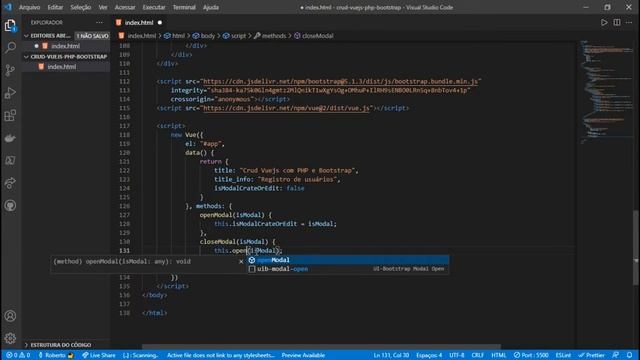Open the GitHub view in activity bar
This screenshot has width=640, height=360.
pyautogui.click(x=10, y=205)
